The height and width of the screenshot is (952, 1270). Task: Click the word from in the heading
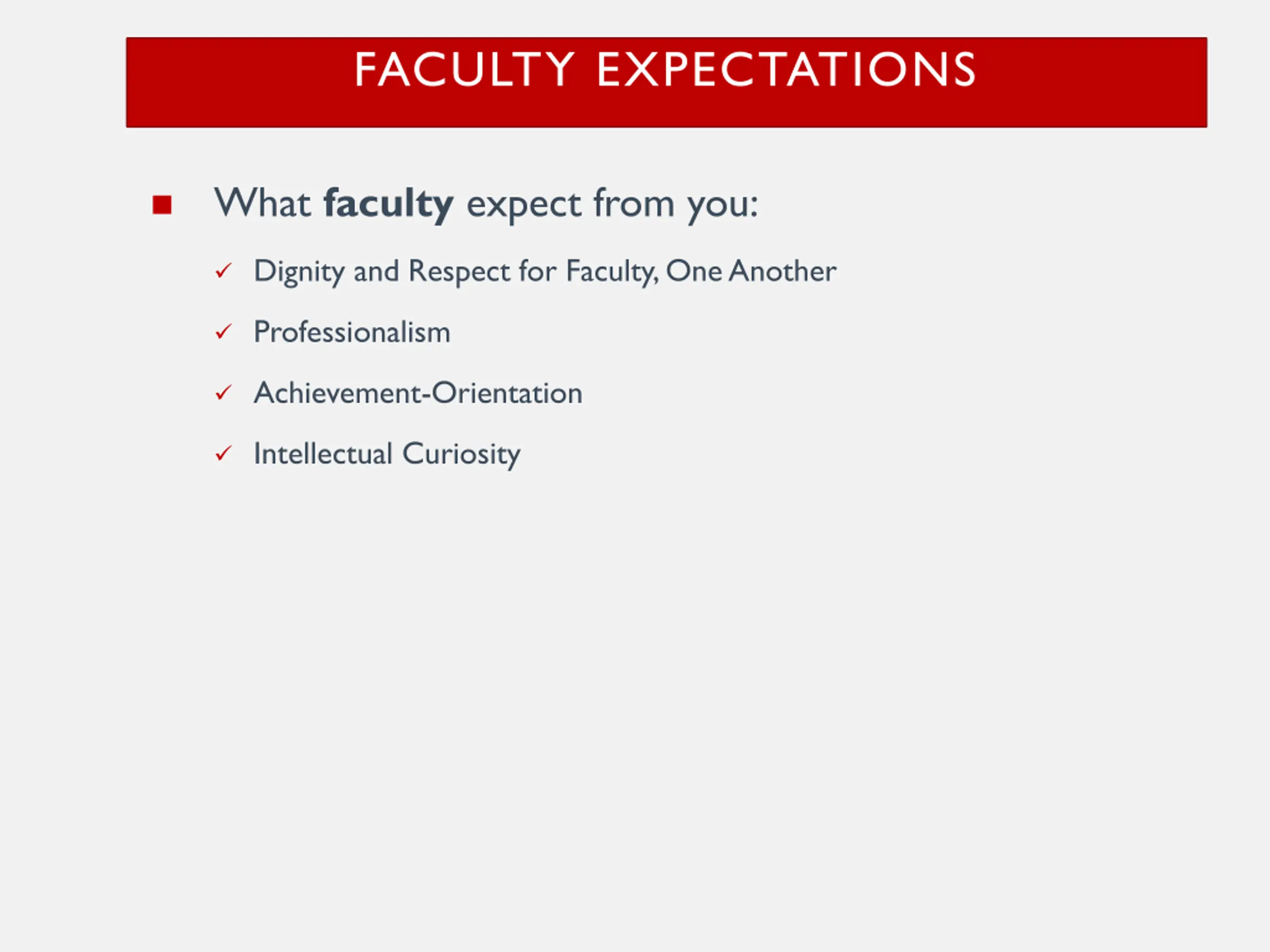[634, 203]
